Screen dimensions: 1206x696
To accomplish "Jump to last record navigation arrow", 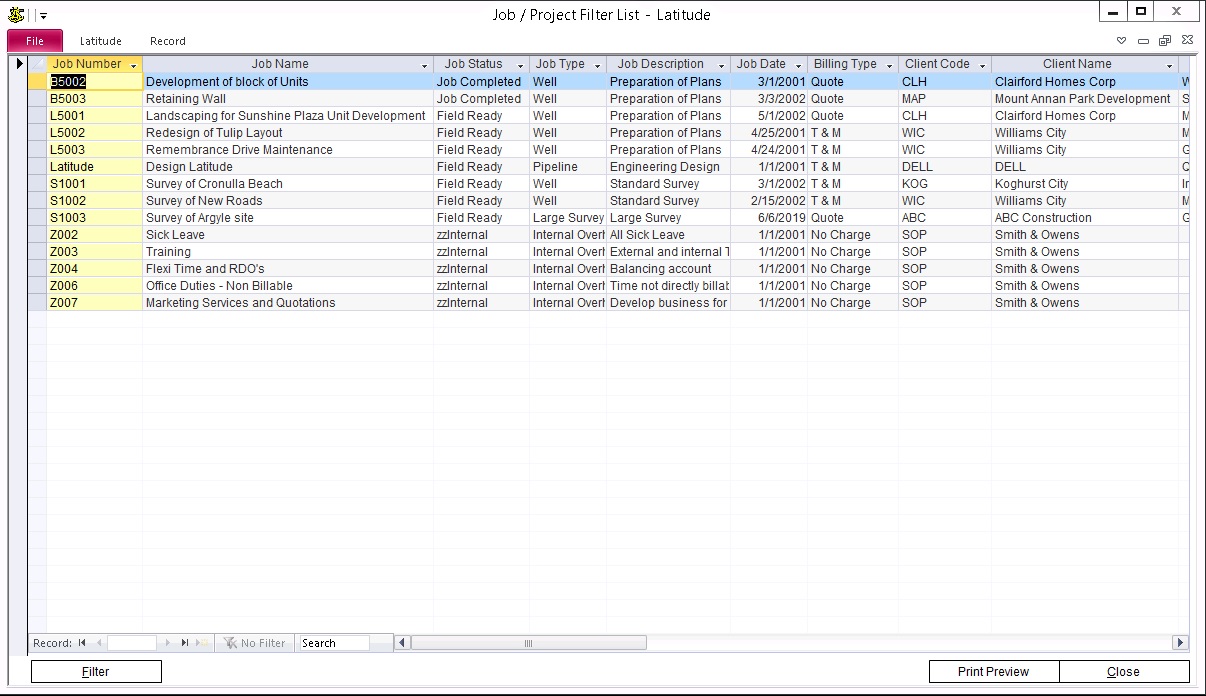I will 185,643.
